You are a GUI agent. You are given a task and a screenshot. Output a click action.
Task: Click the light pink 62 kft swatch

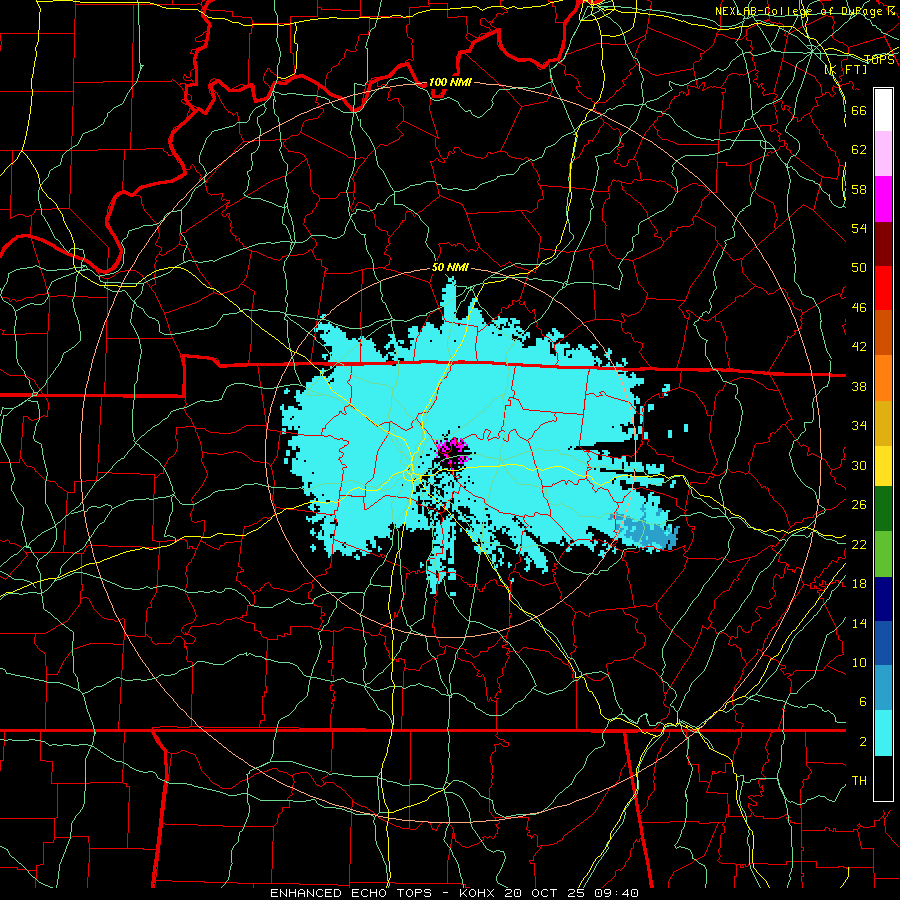pos(883,154)
